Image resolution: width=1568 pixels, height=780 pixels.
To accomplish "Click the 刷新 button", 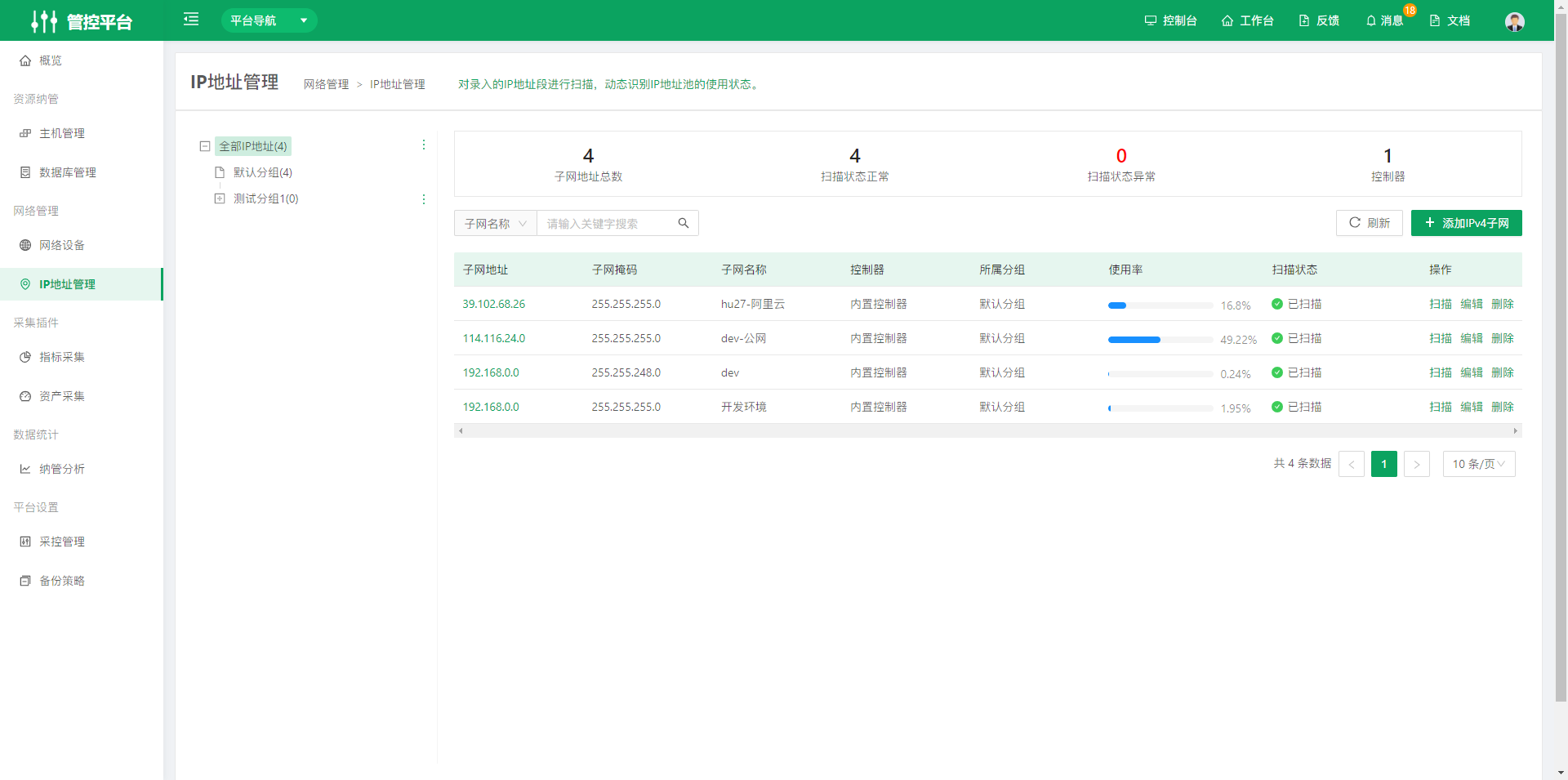I will (1370, 223).
